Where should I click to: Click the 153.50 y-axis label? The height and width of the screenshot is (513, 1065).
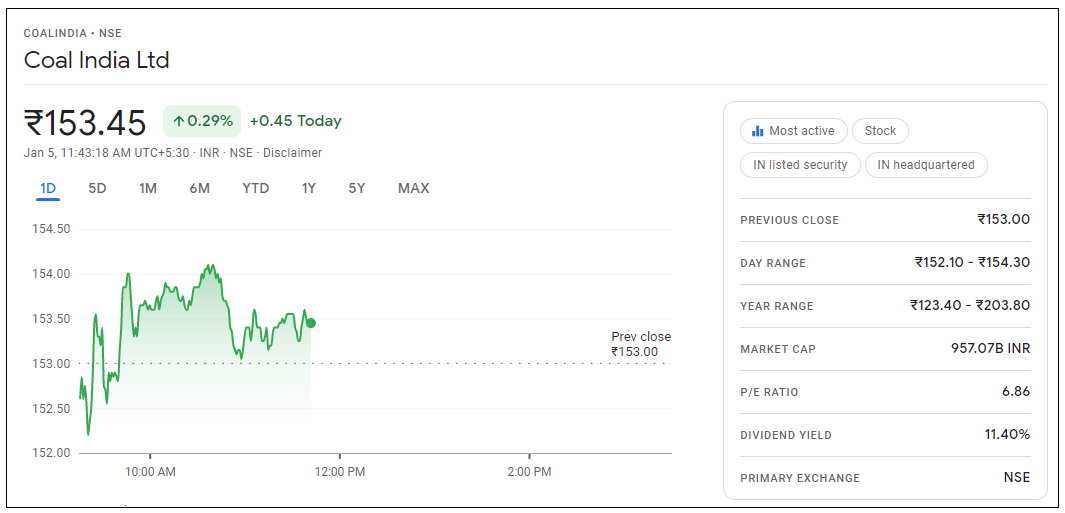pyautogui.click(x=51, y=319)
